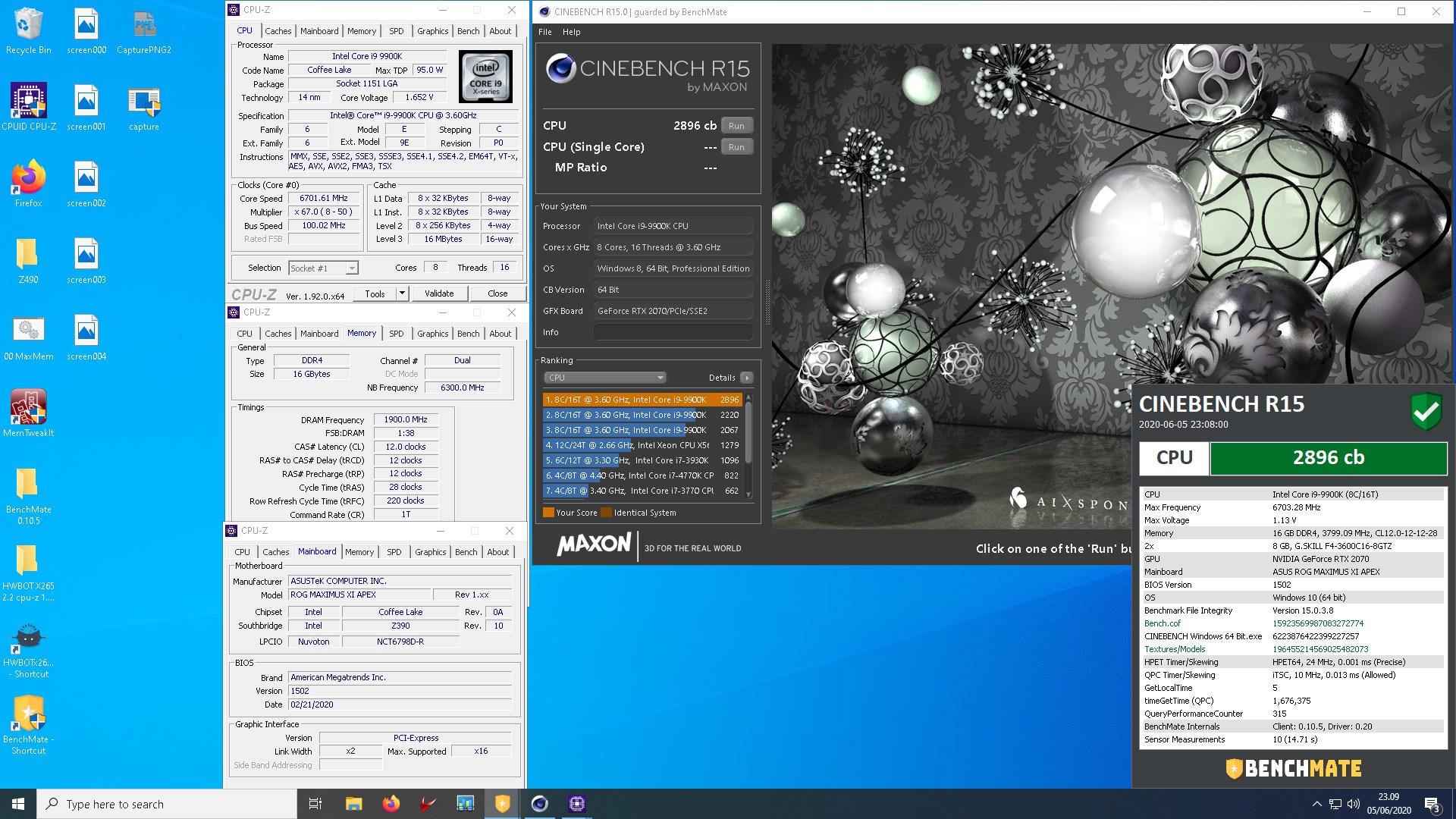This screenshot has height=819, width=1456.
Task: Click taskbar clock showing 23.09
Action: point(1389,804)
